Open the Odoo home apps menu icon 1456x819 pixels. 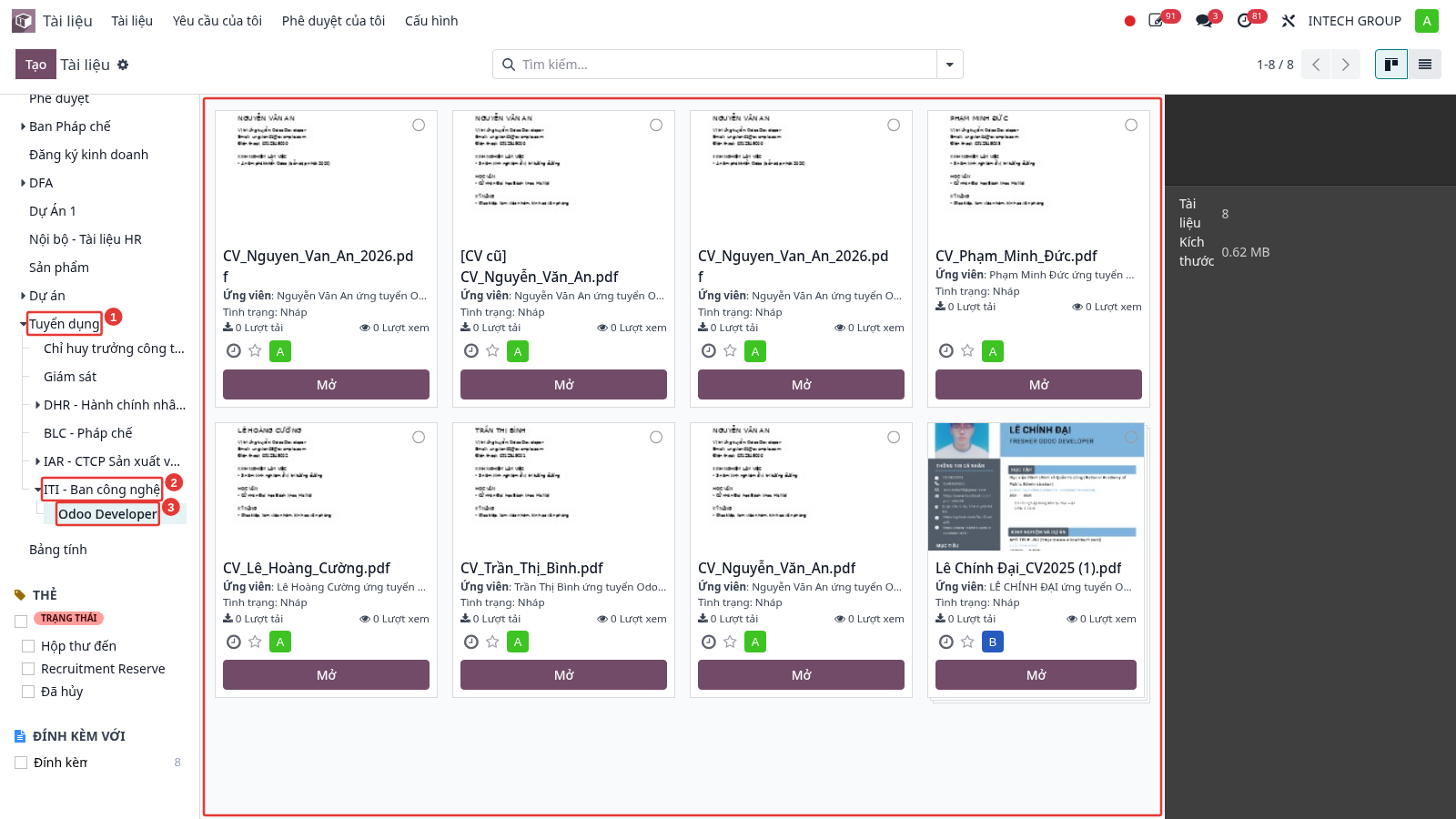tap(24, 21)
